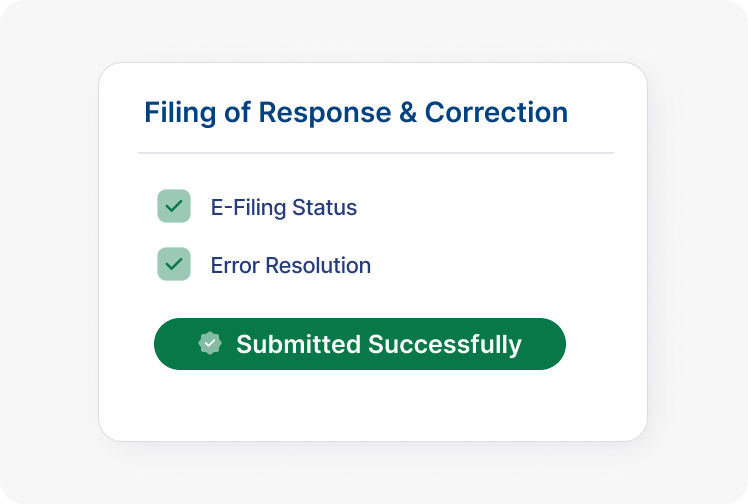Click the verified badge icon on green button
The image size is (748, 504).
tap(209, 344)
